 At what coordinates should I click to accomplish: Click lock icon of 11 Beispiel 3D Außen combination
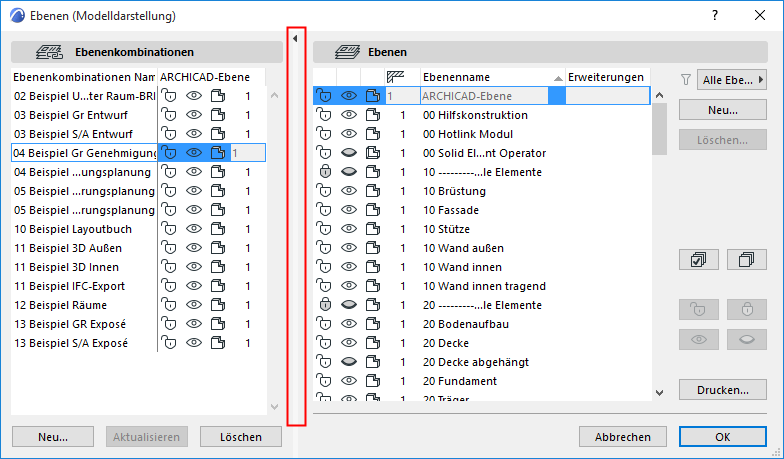click(169, 248)
